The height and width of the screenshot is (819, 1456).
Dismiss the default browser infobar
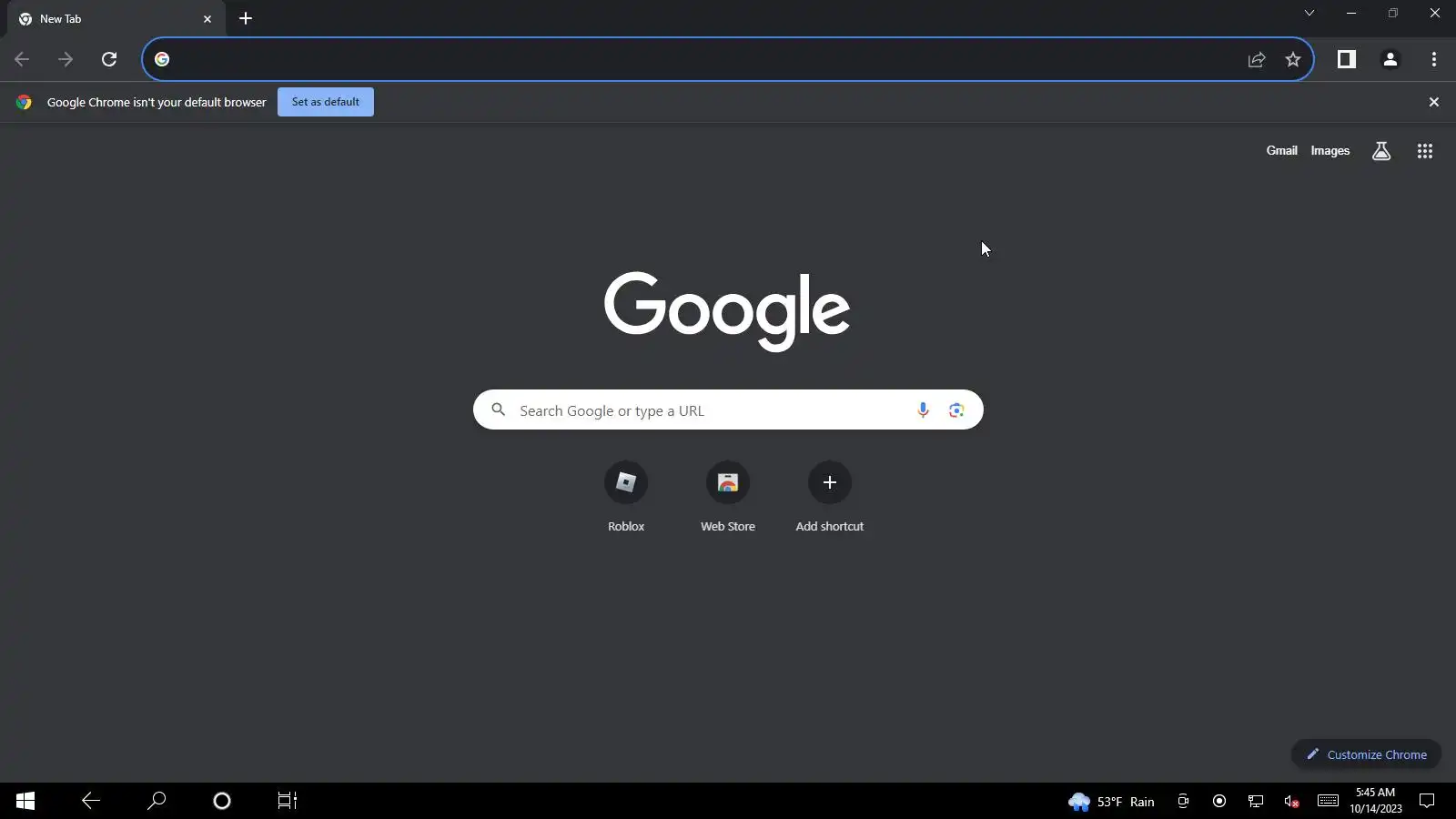1434,102
